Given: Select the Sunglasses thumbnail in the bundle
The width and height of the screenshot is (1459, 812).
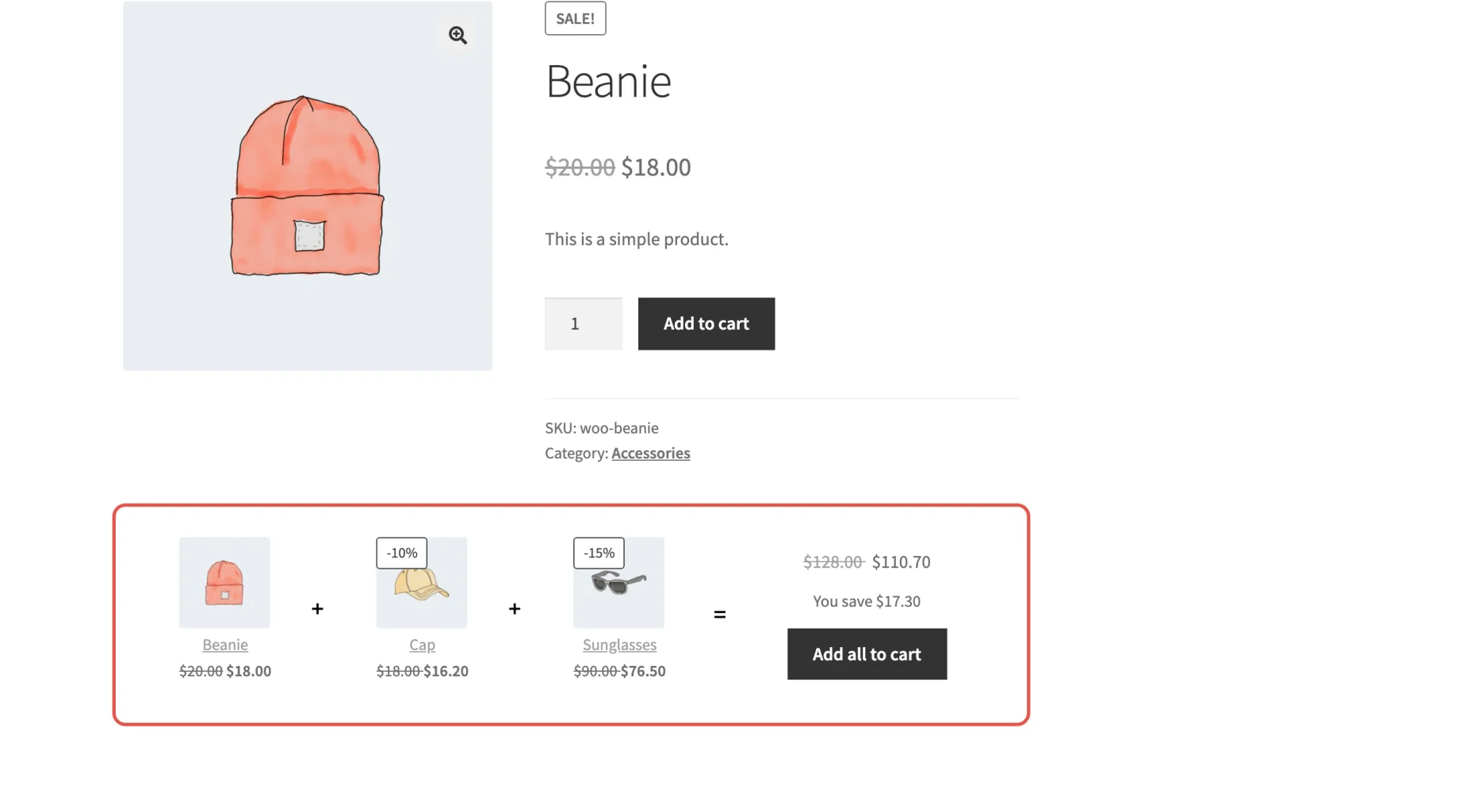Looking at the screenshot, I should coord(619,583).
